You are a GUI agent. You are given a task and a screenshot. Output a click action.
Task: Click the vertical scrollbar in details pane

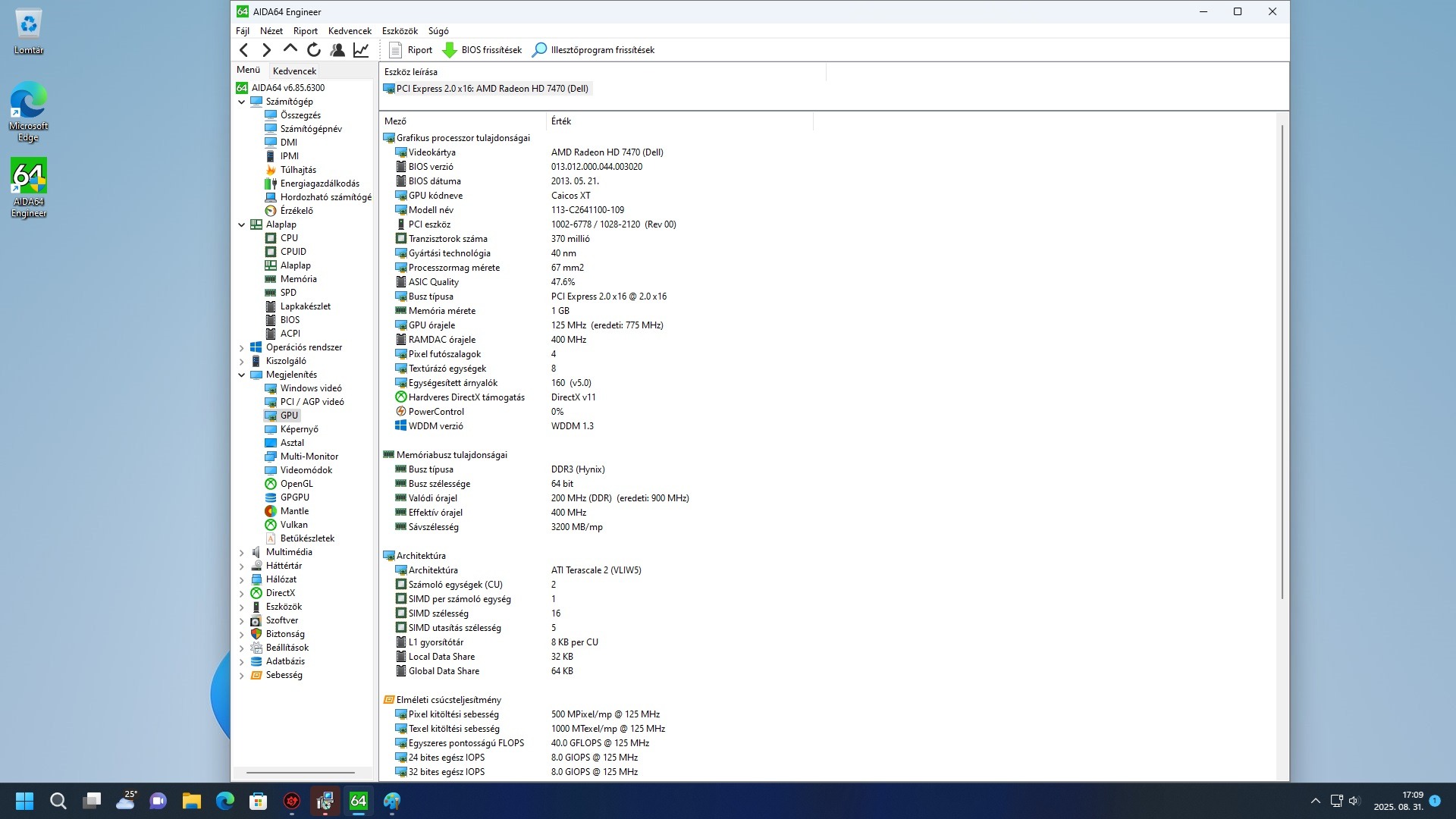point(1282,364)
